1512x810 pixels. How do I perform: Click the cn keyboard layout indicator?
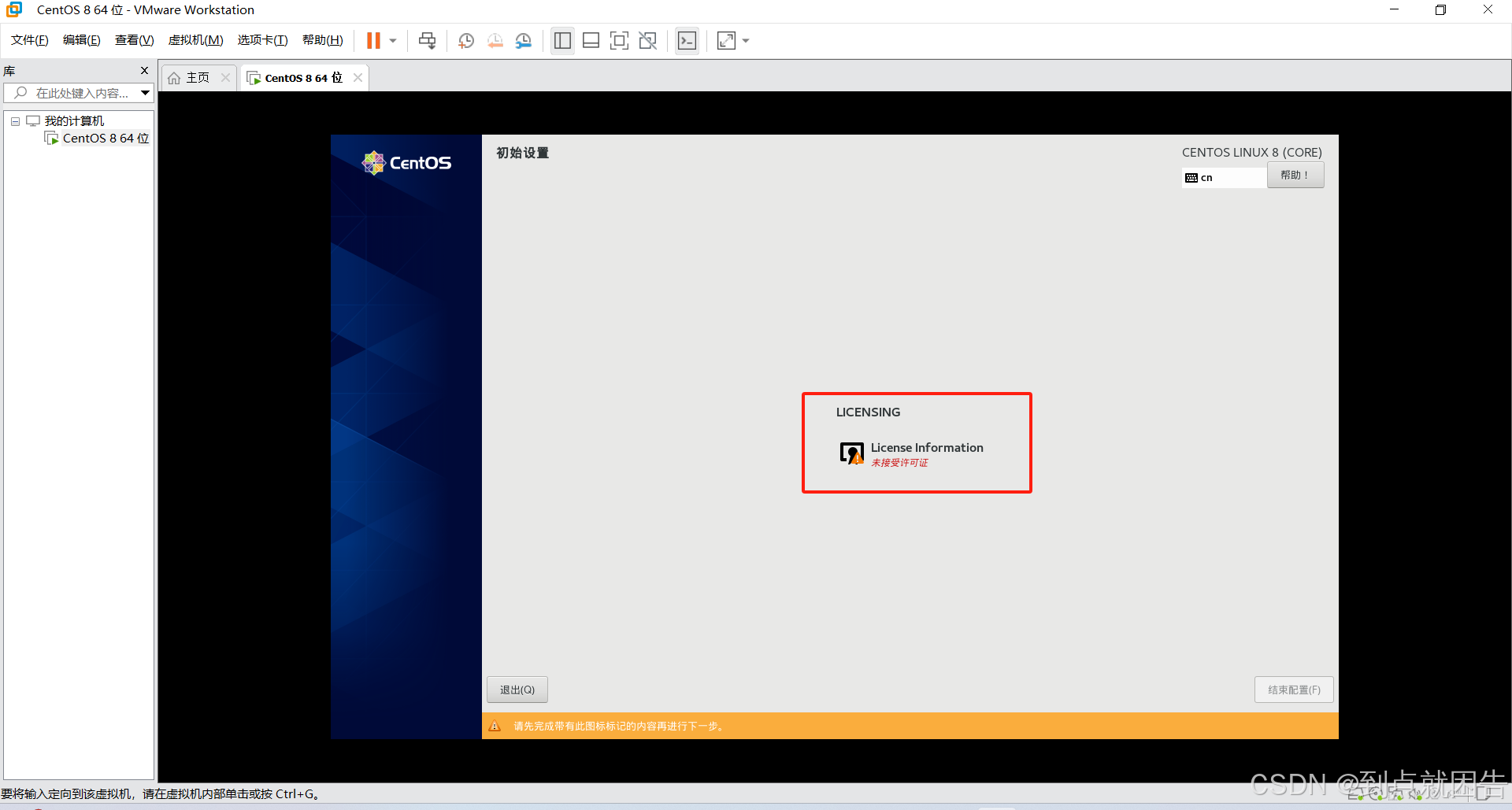pos(1224,178)
